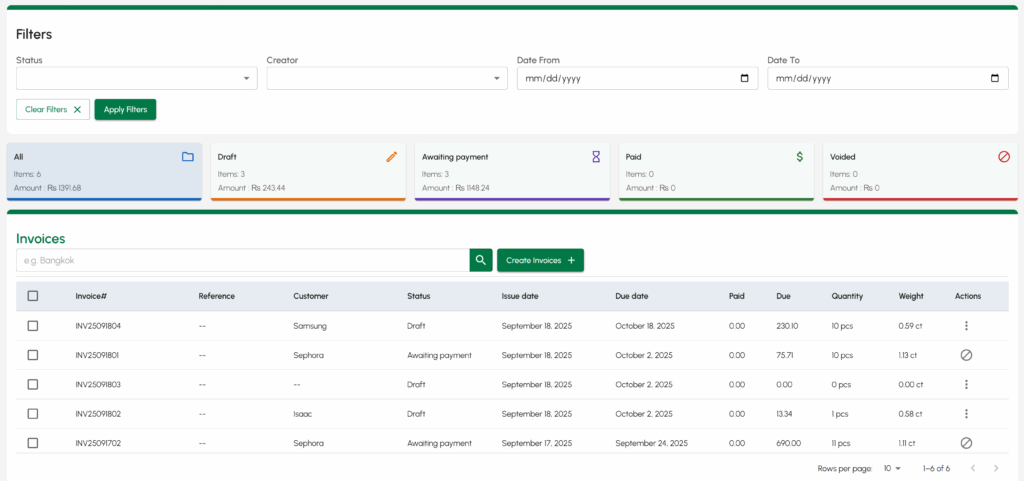The height and width of the screenshot is (481, 1024).
Task: Check the box for invoice INV25091804
Action: point(33,326)
